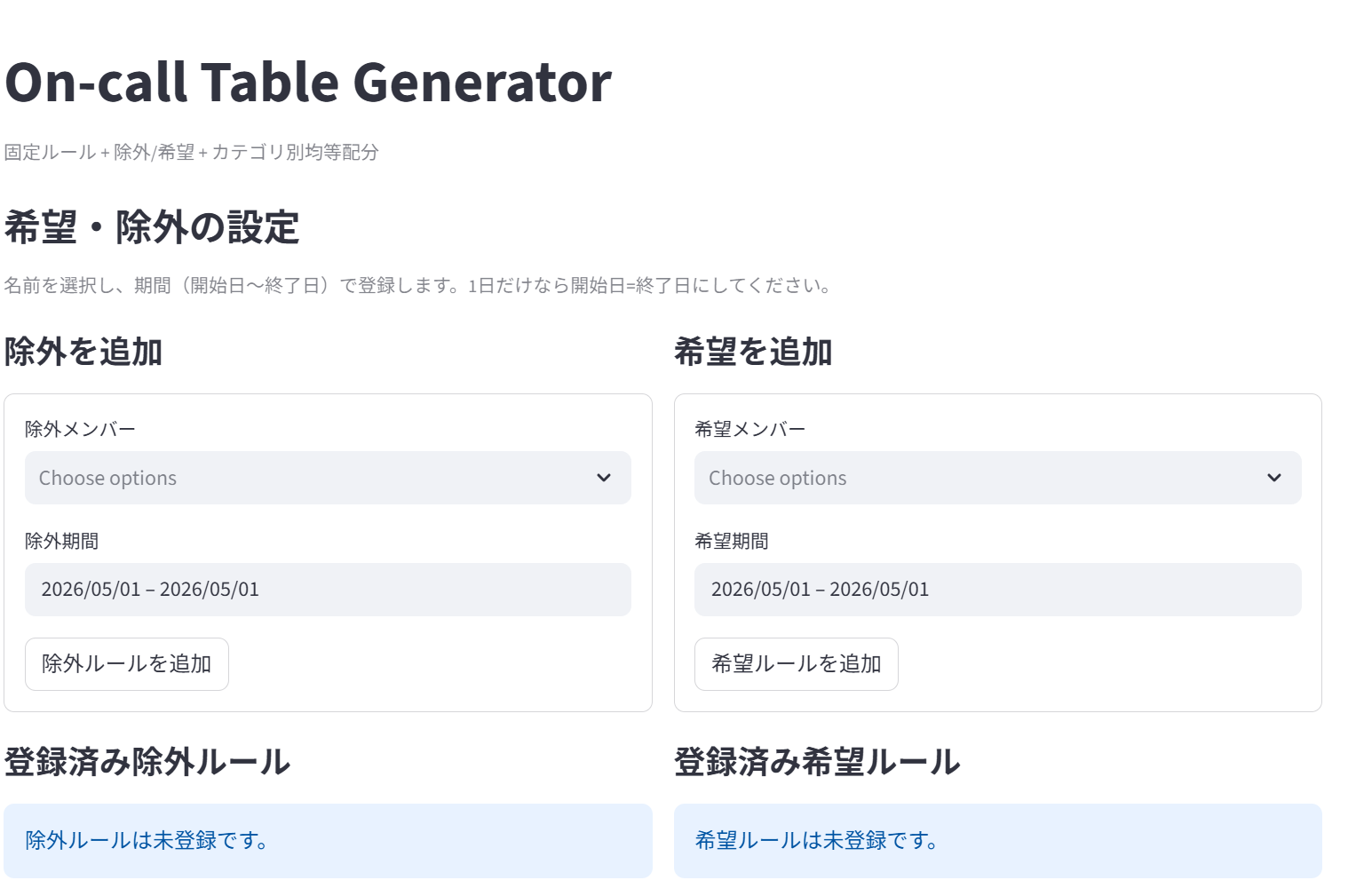This screenshot has height=896, width=1356.
Task: Click the 希望期間 date range field
Action: click(x=997, y=590)
